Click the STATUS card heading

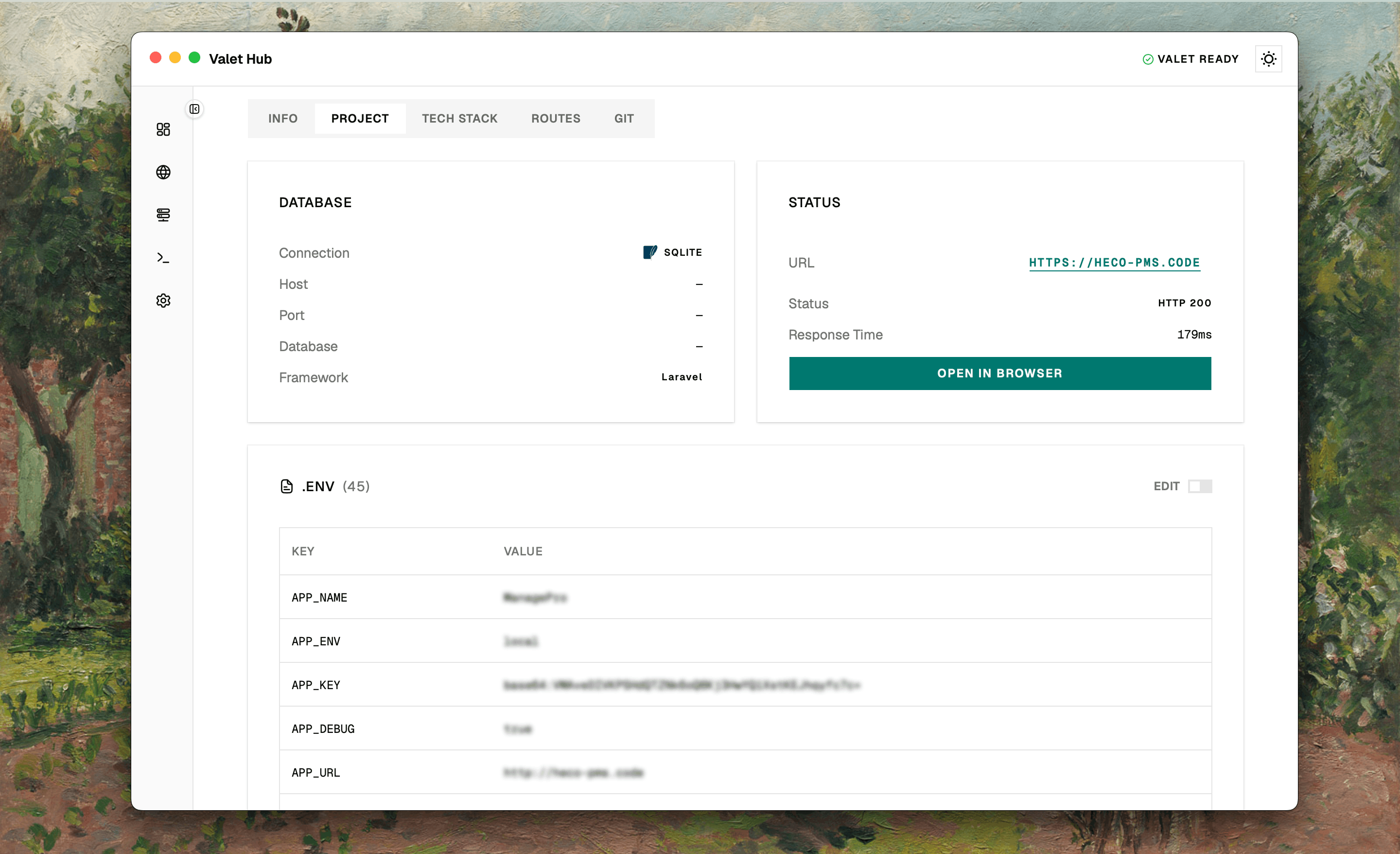(x=814, y=202)
